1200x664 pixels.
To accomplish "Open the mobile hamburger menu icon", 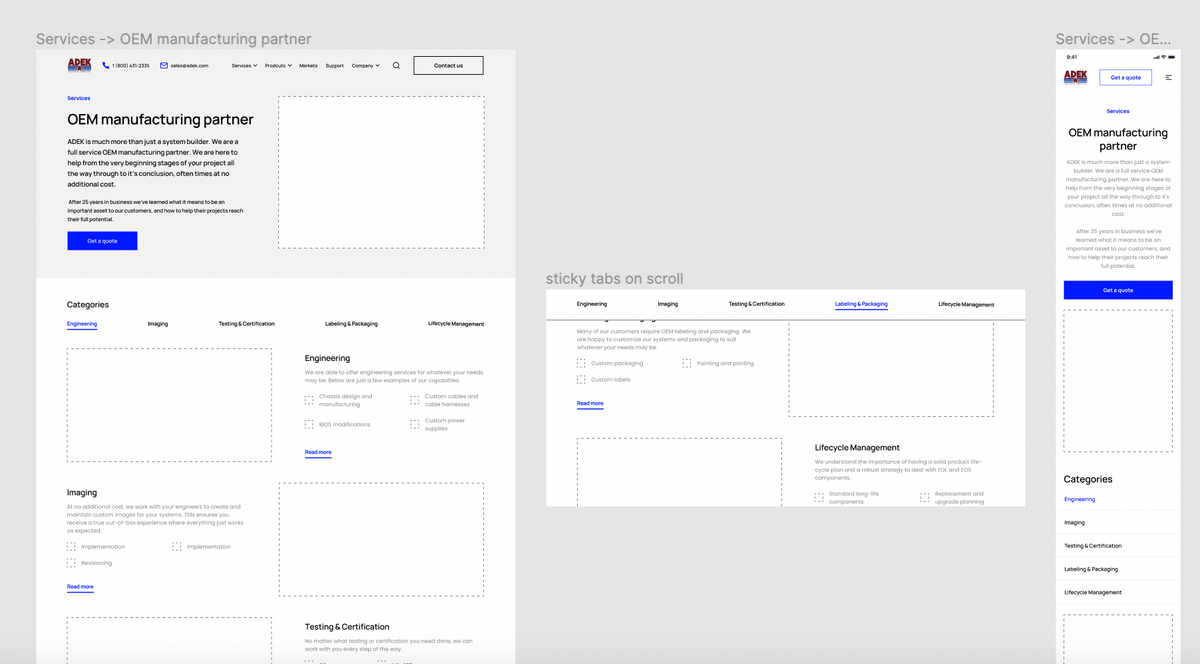I will [1169, 77].
